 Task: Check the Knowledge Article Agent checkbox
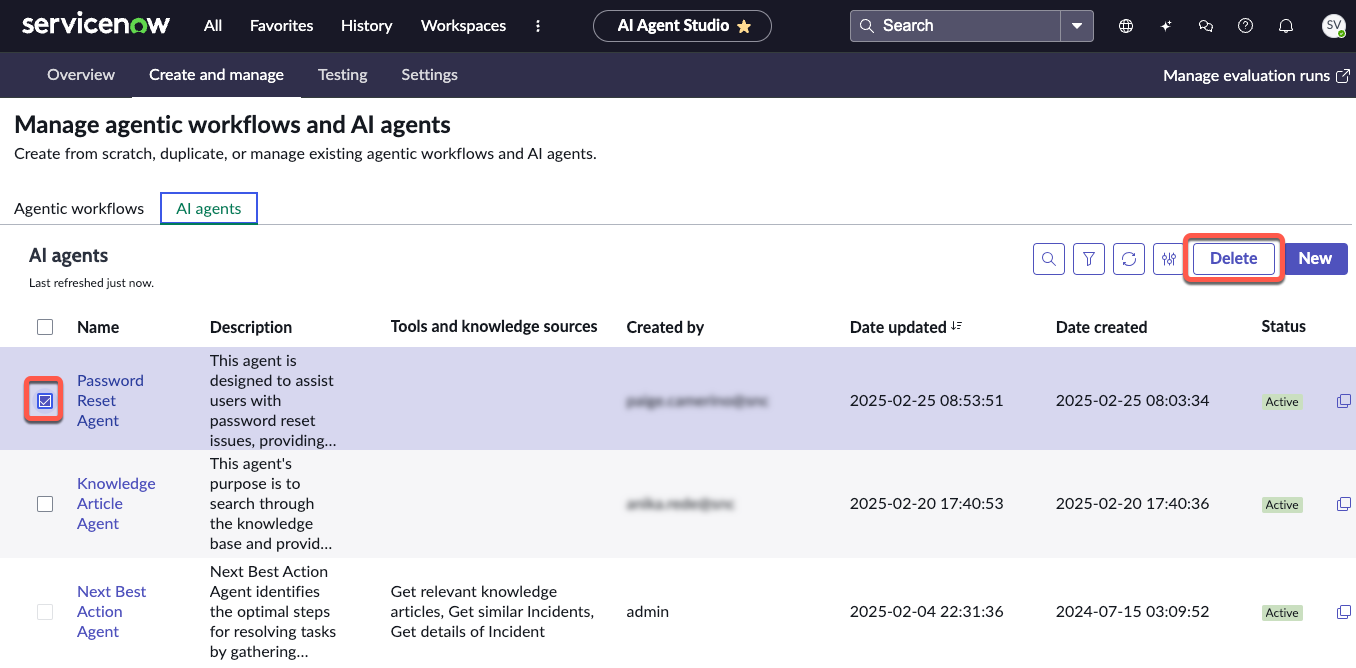tap(45, 504)
